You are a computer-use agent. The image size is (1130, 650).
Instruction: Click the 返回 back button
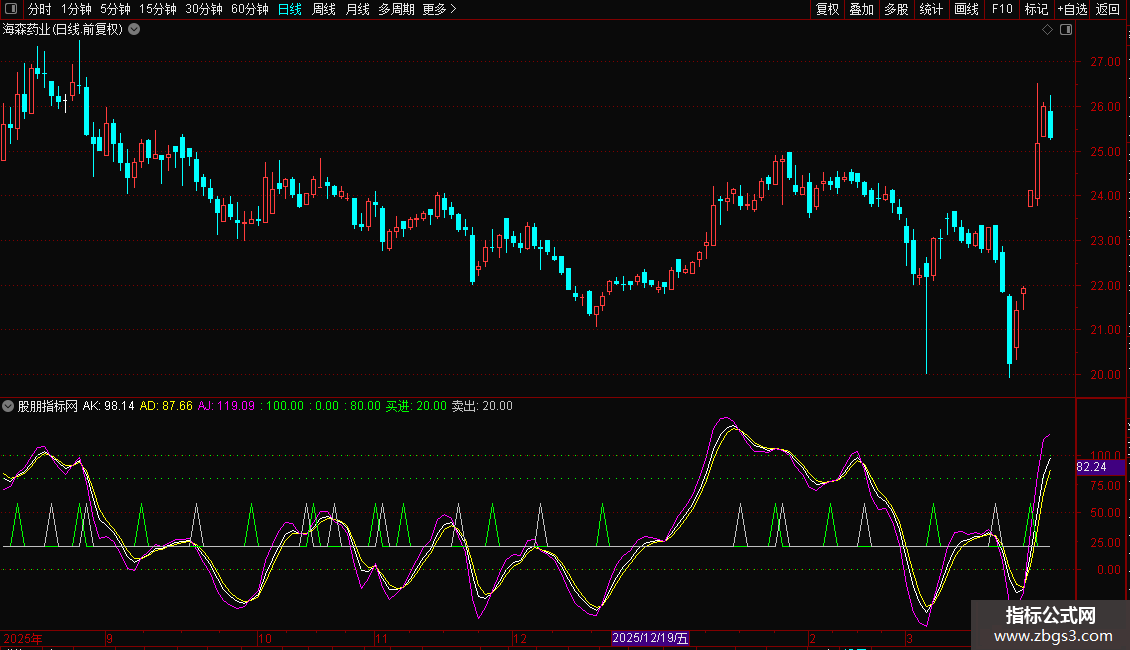pyautogui.click(x=1108, y=10)
